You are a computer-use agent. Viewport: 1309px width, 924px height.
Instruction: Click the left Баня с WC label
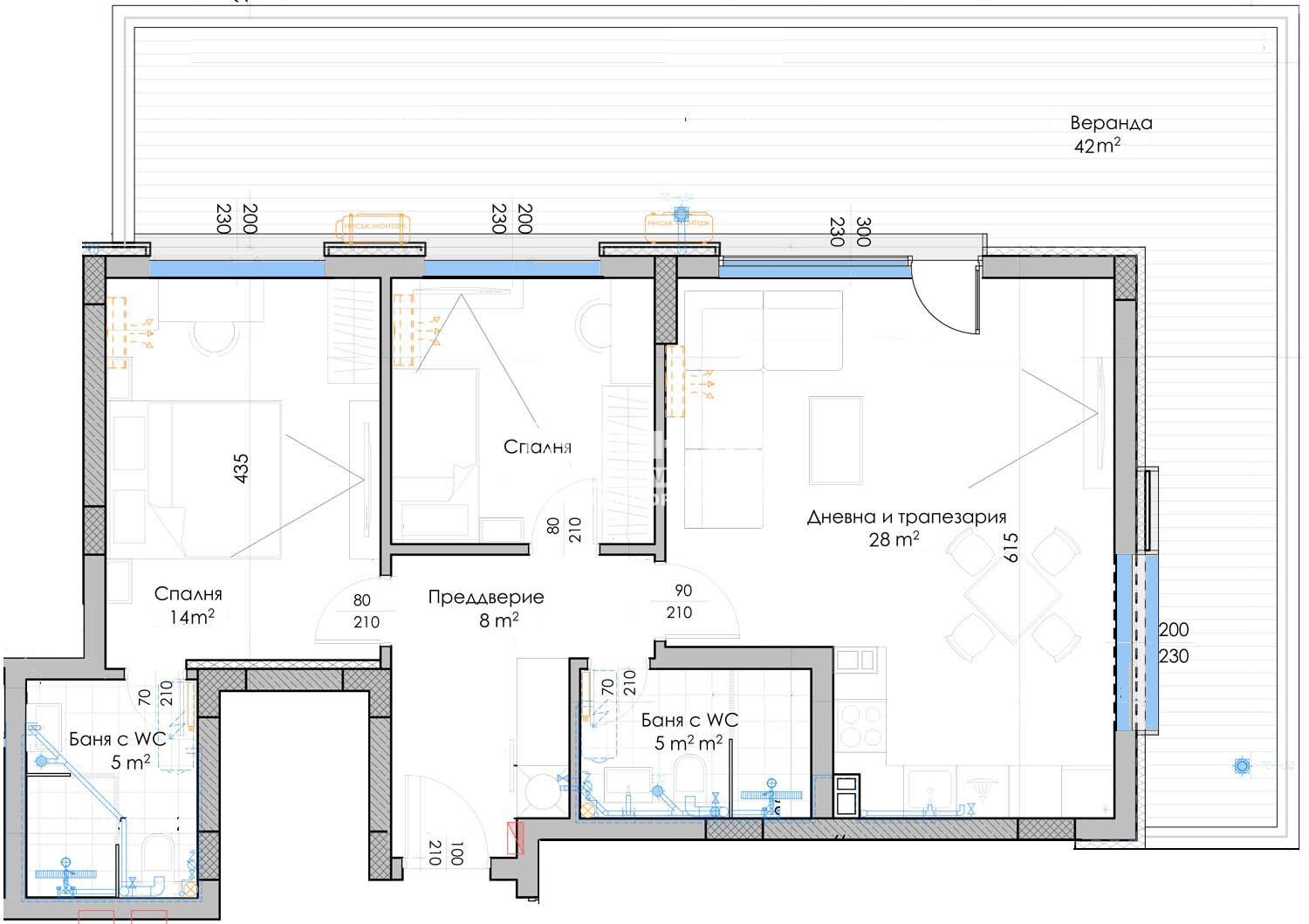(x=118, y=749)
